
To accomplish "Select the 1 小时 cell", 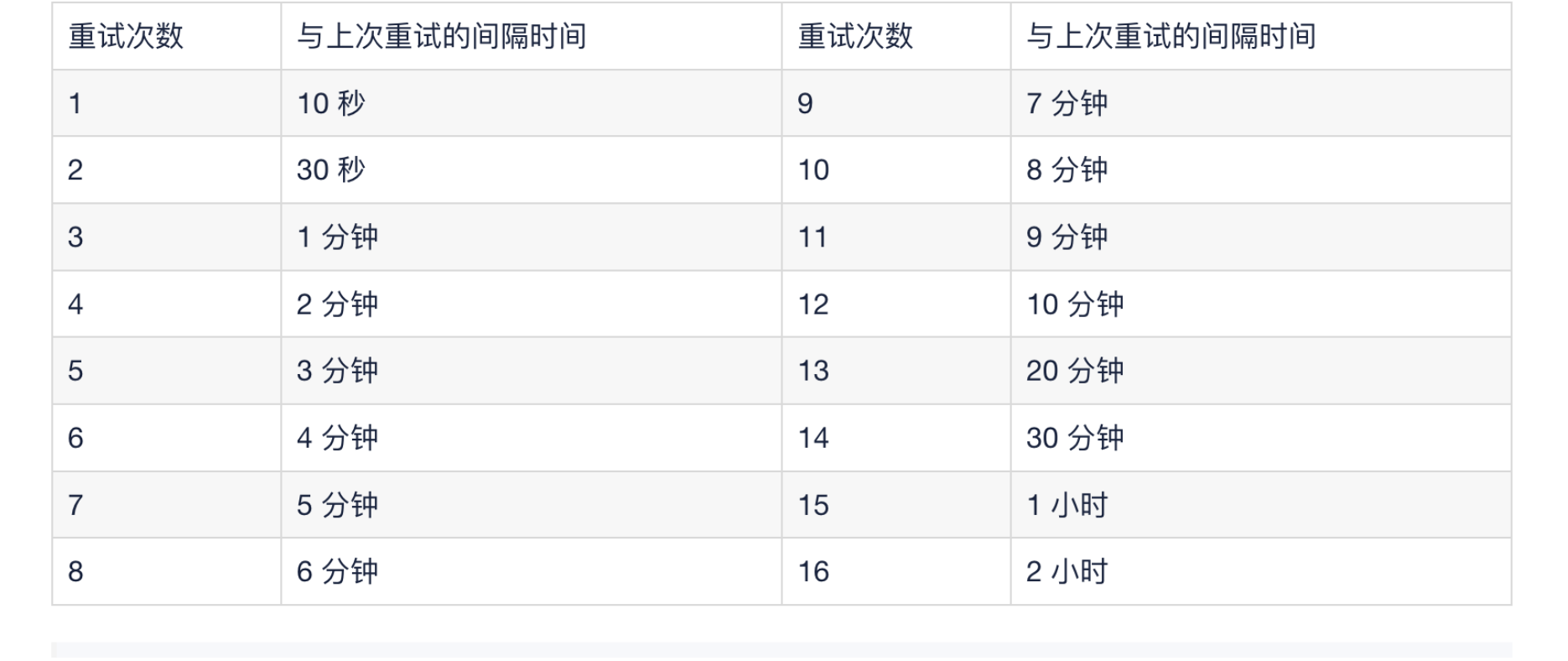I will pos(1067,505).
